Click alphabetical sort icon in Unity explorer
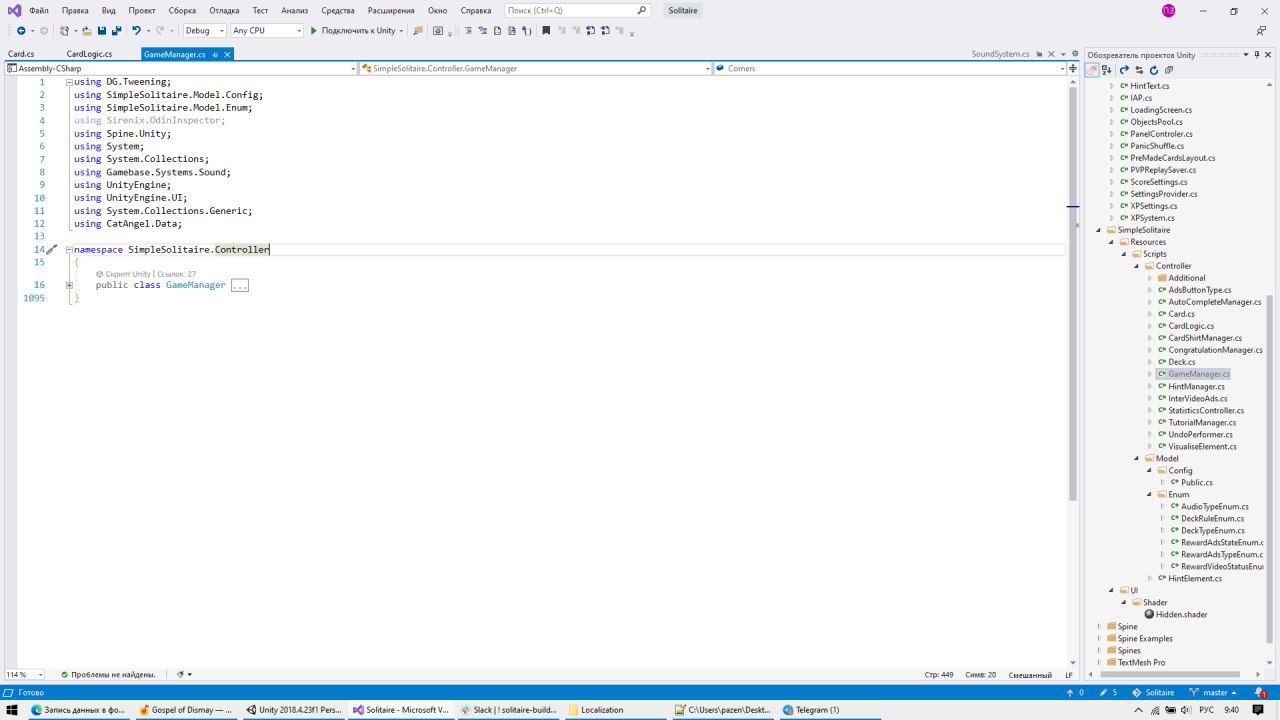 (1107, 70)
